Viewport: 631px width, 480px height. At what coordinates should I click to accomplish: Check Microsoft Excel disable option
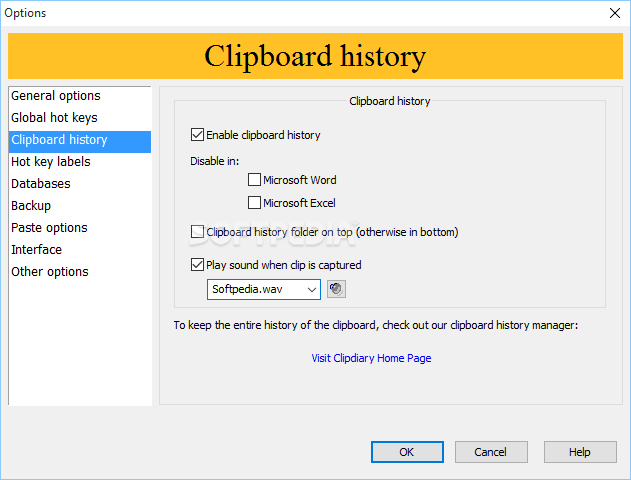pos(254,202)
